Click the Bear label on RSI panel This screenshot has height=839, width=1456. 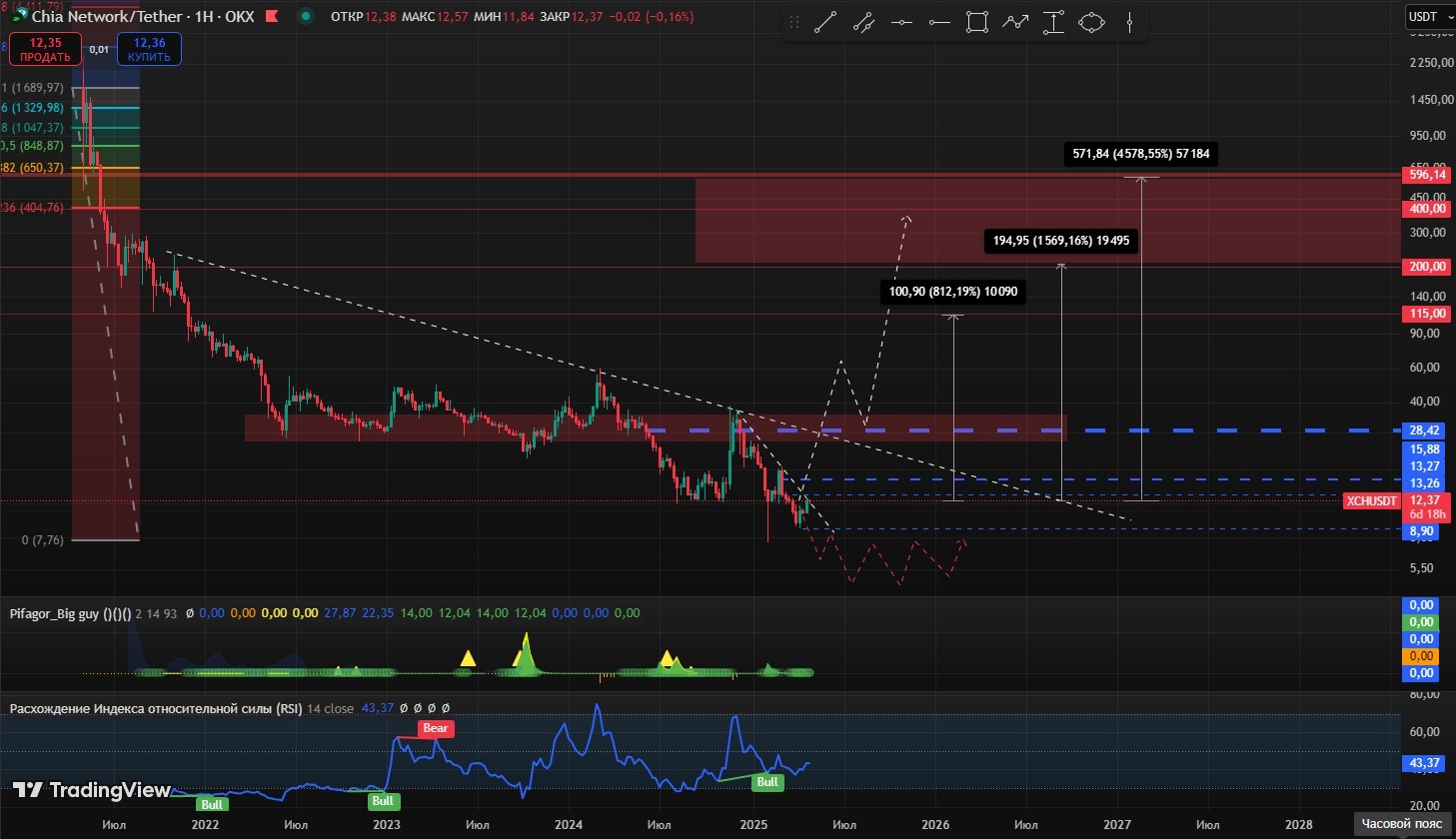pyautogui.click(x=436, y=728)
